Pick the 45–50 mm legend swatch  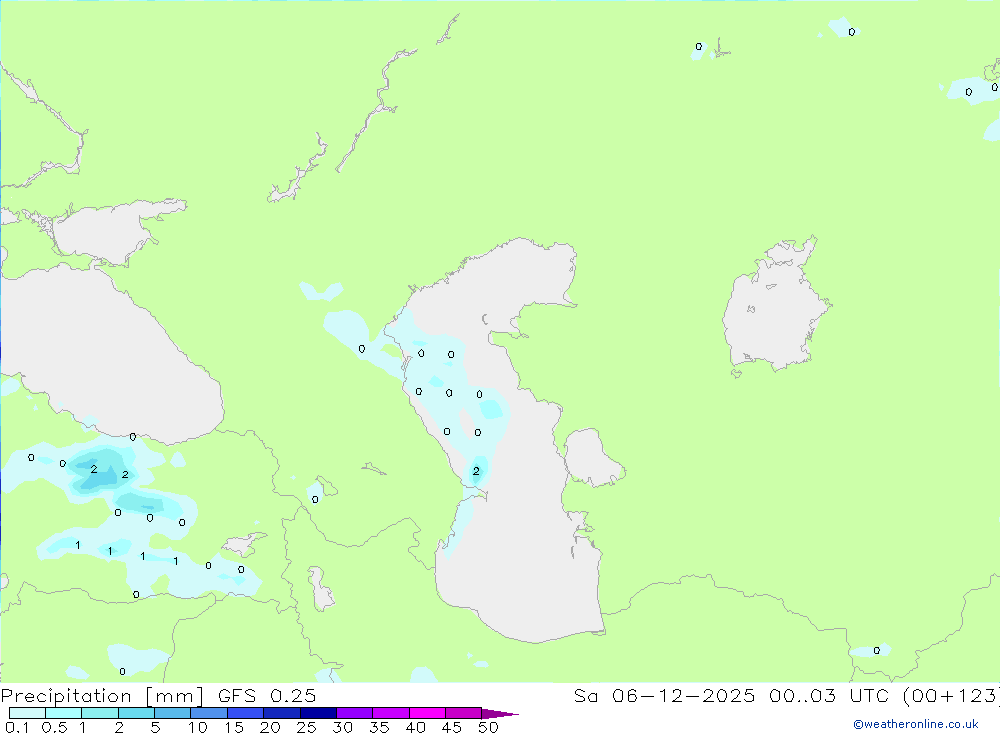point(463,713)
